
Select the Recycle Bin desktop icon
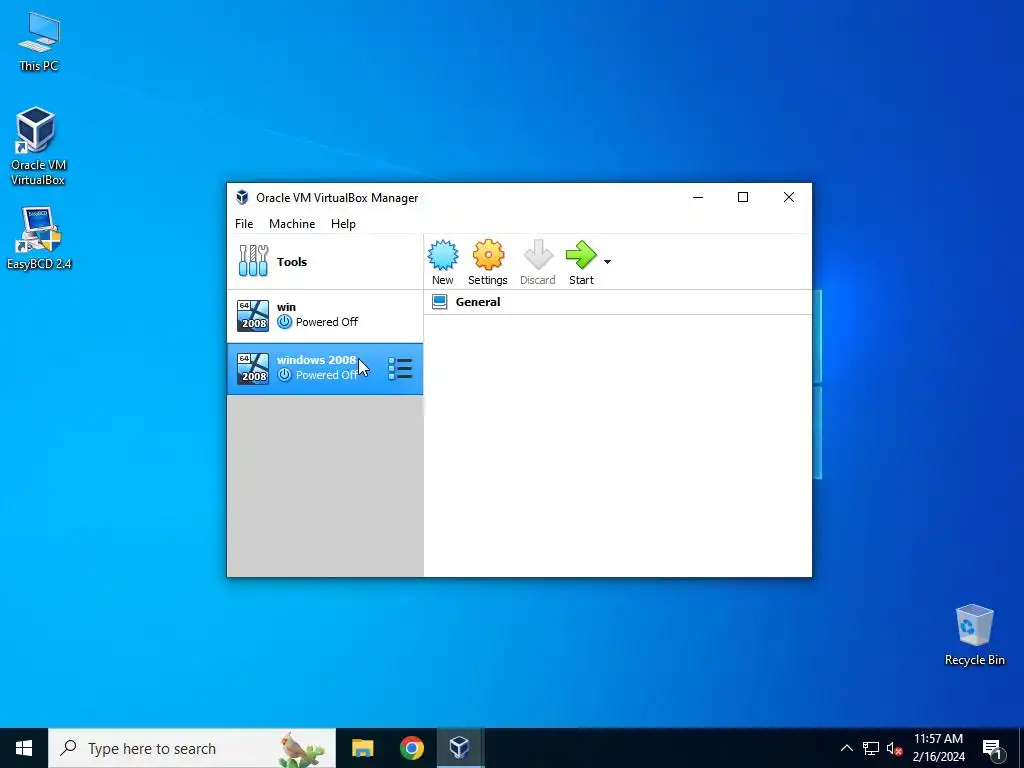(974, 635)
